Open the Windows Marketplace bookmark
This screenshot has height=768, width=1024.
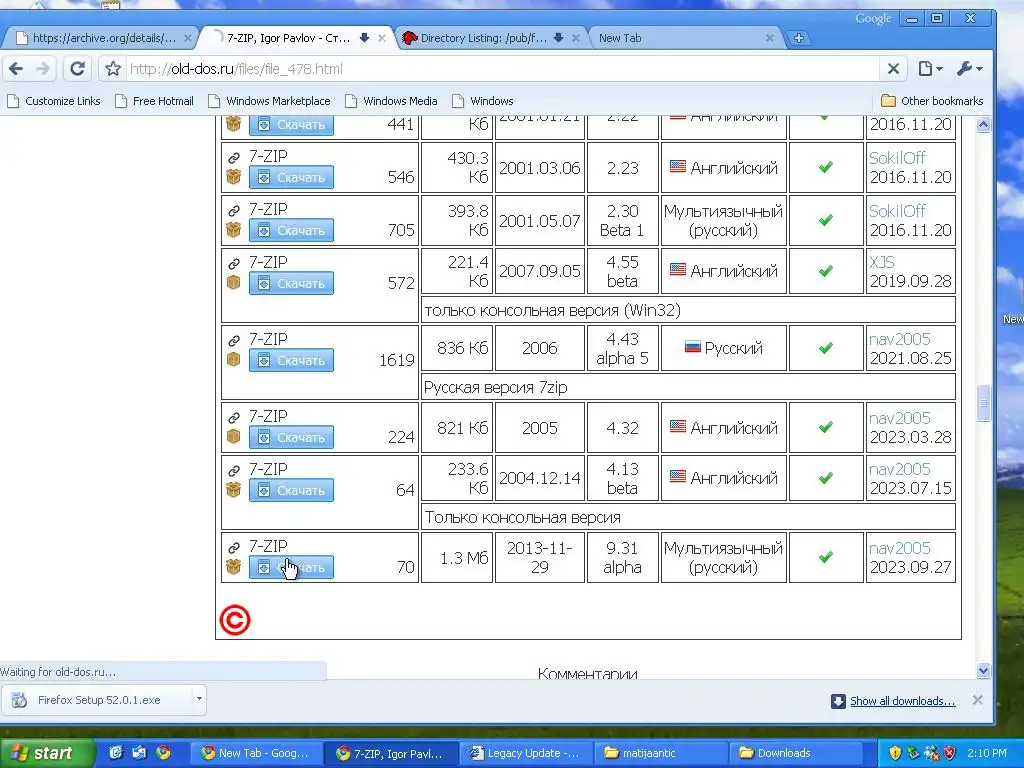pos(269,101)
